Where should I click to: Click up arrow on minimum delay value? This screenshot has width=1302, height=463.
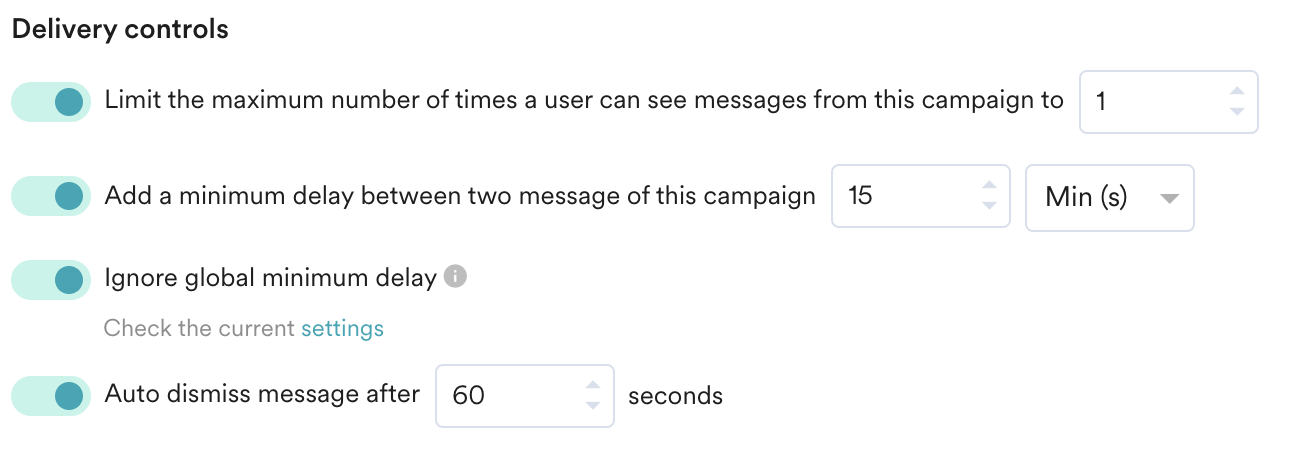click(989, 187)
